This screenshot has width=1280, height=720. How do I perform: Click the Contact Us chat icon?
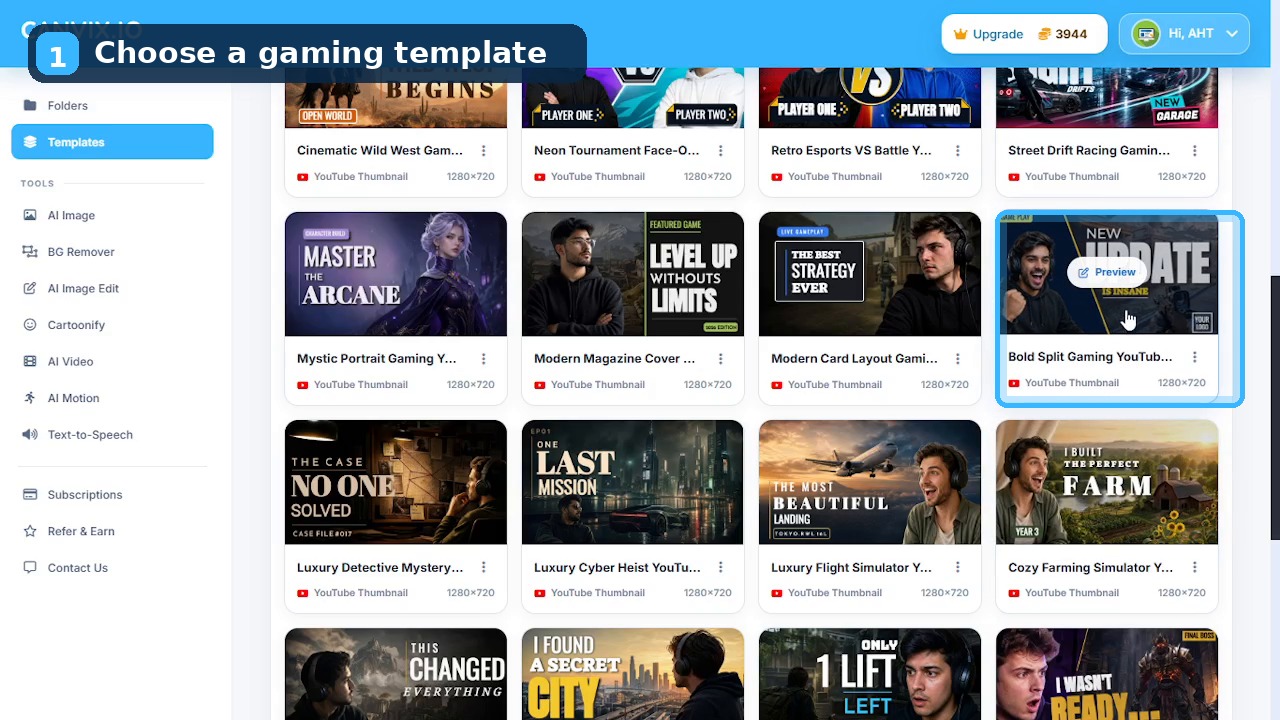[30, 568]
